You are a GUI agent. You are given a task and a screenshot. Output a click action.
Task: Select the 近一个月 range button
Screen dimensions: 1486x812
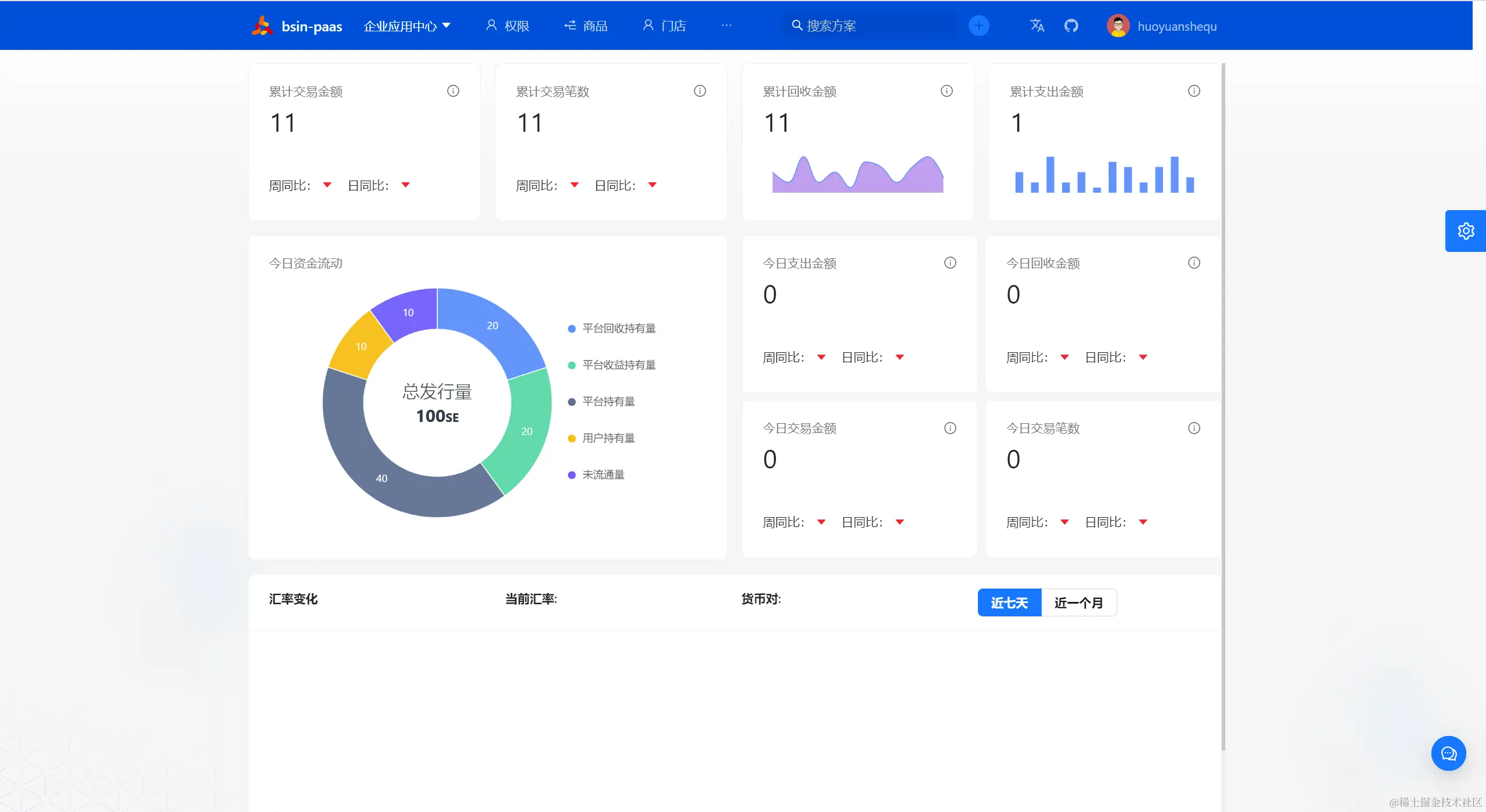click(1078, 603)
